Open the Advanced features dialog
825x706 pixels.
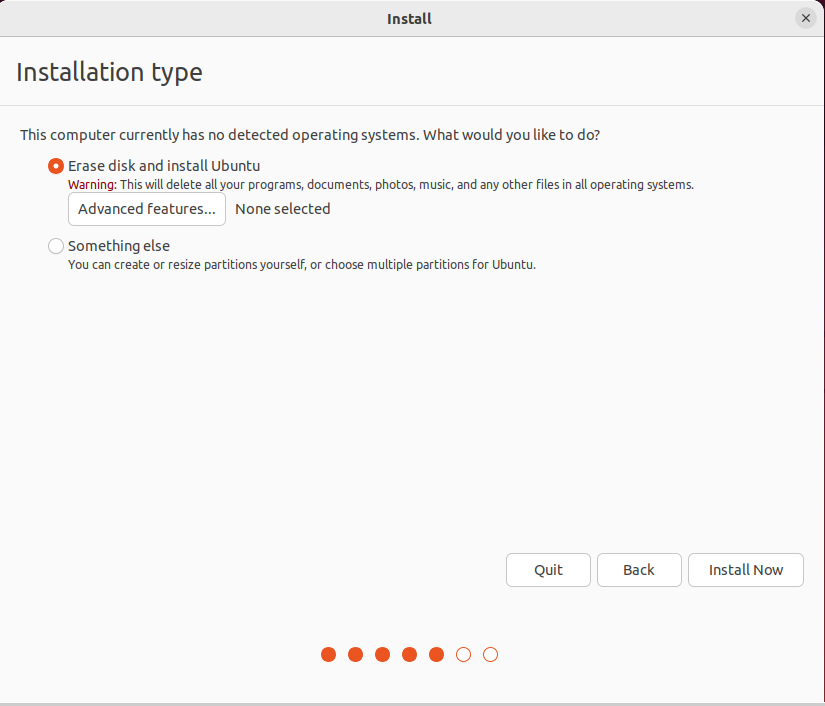tap(147, 209)
